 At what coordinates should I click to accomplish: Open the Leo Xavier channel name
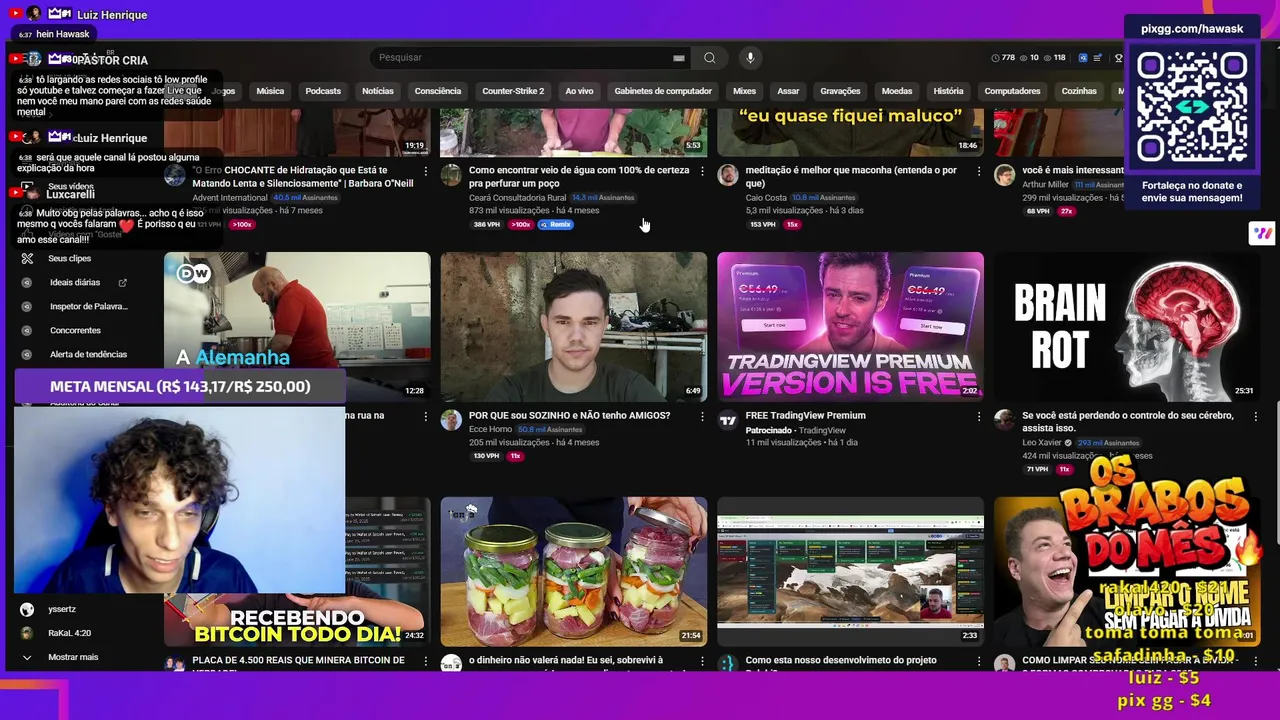click(1041, 443)
